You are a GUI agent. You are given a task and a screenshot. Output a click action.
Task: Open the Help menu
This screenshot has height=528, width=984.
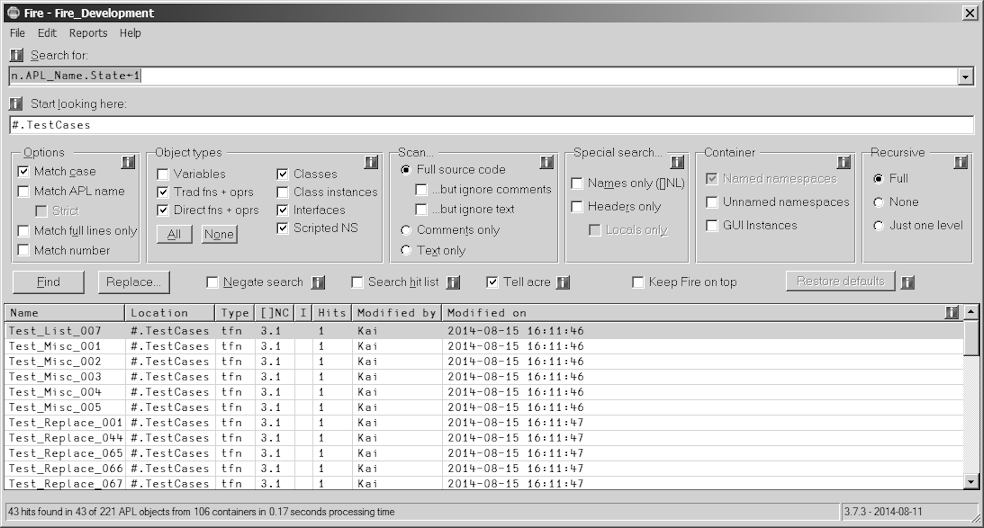coord(131,33)
